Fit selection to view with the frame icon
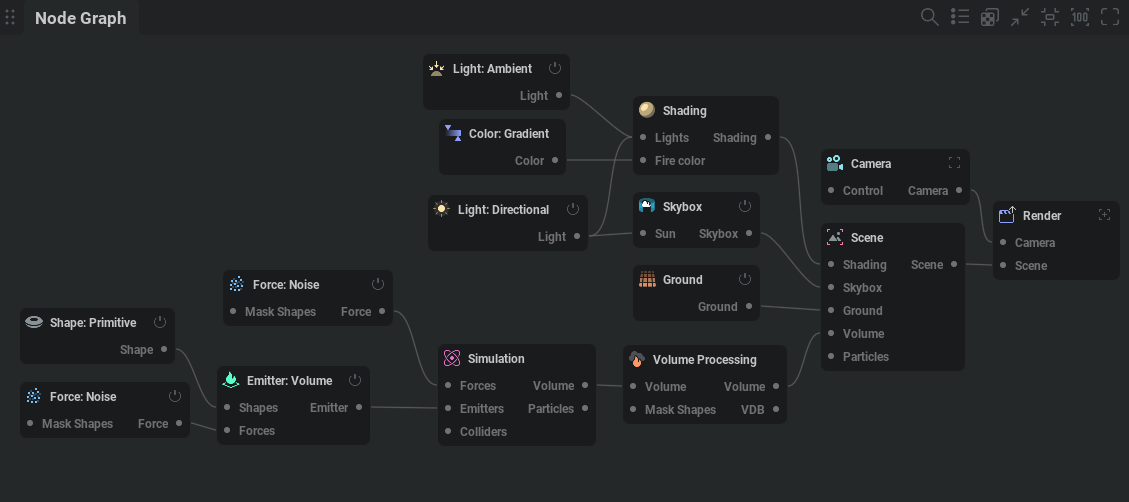 (1049, 17)
